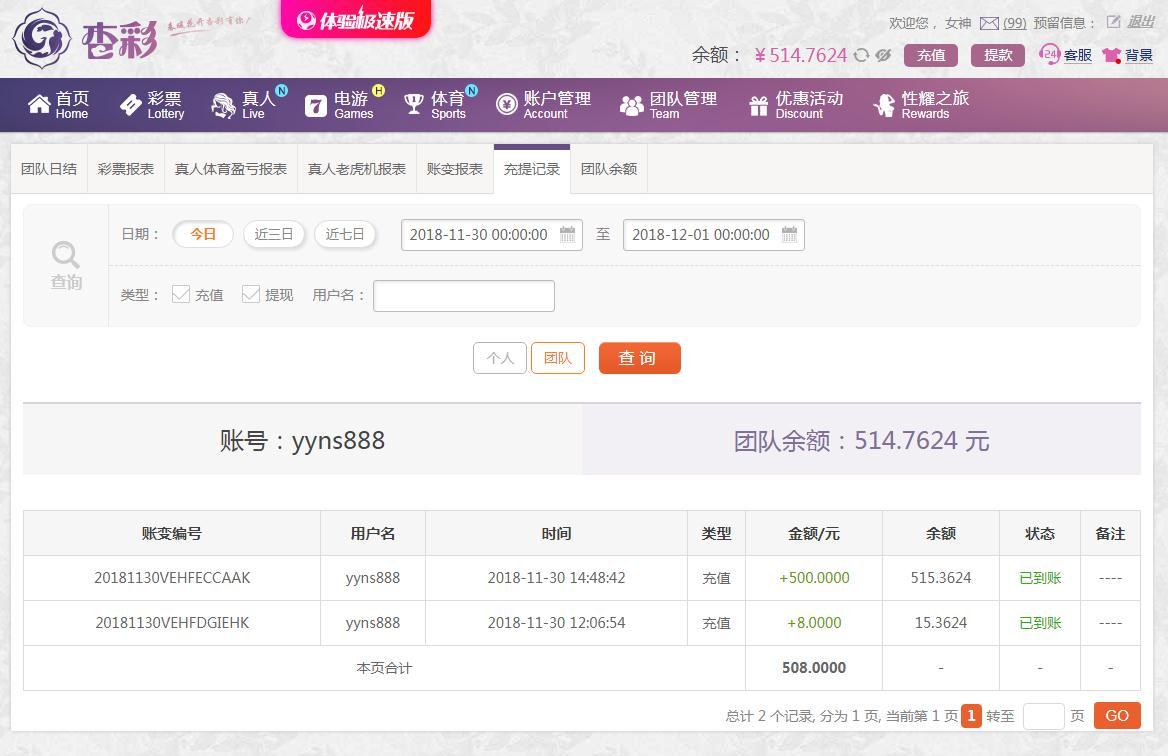
Task: Click the ¥514.7624 header balance
Action: point(801,55)
